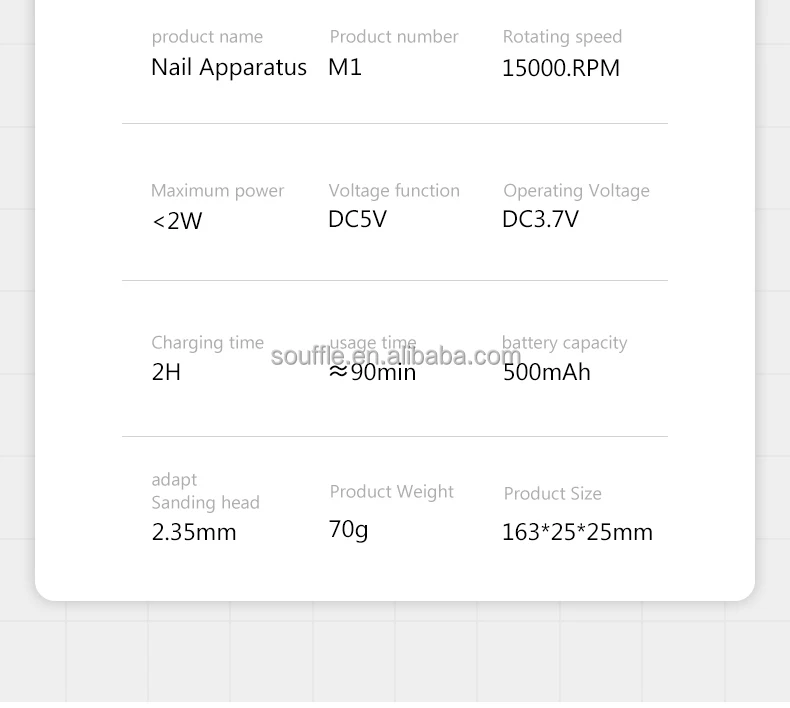Click the 'Voltage function' label
Screen dimensions: 790x708
coord(394,191)
